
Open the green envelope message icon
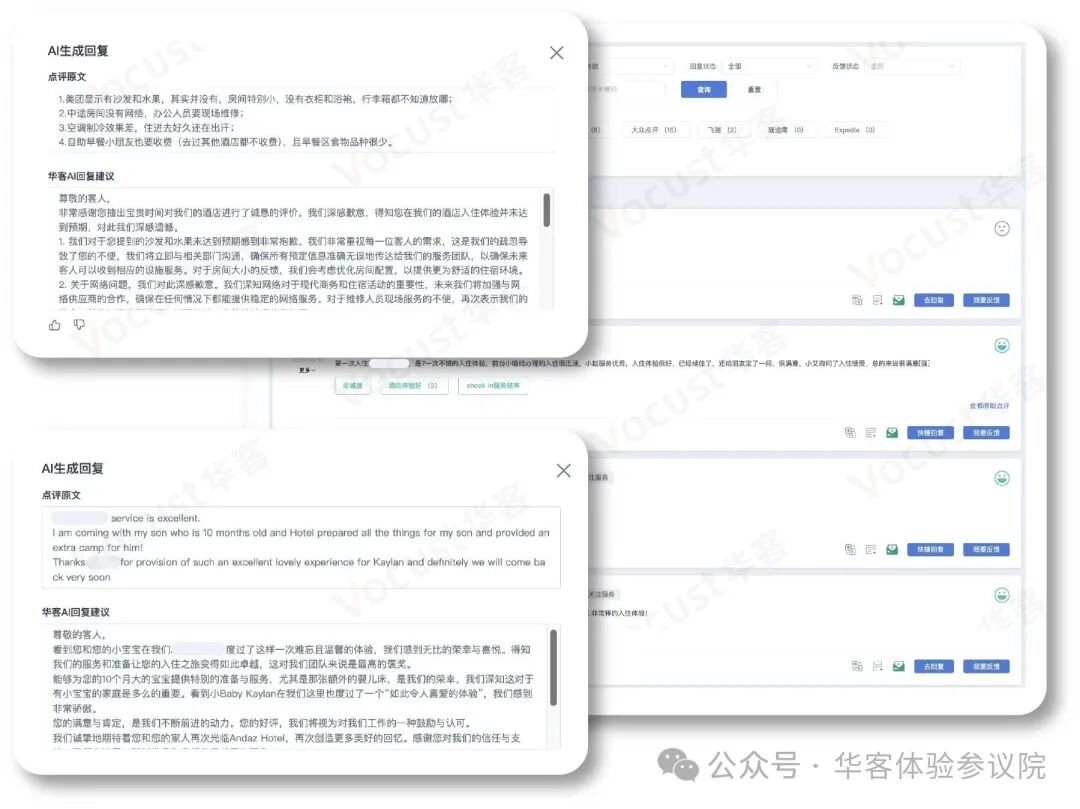897,299
